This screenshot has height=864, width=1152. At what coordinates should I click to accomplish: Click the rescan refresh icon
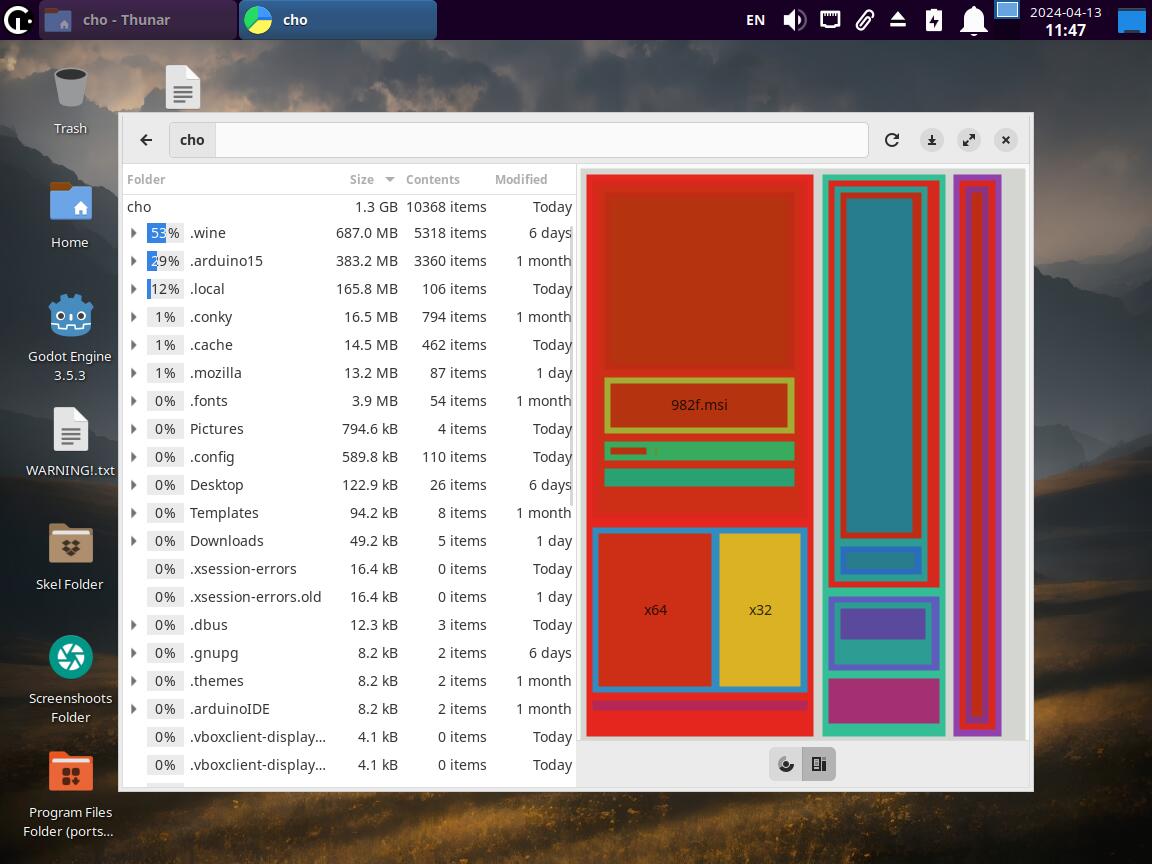(x=892, y=140)
